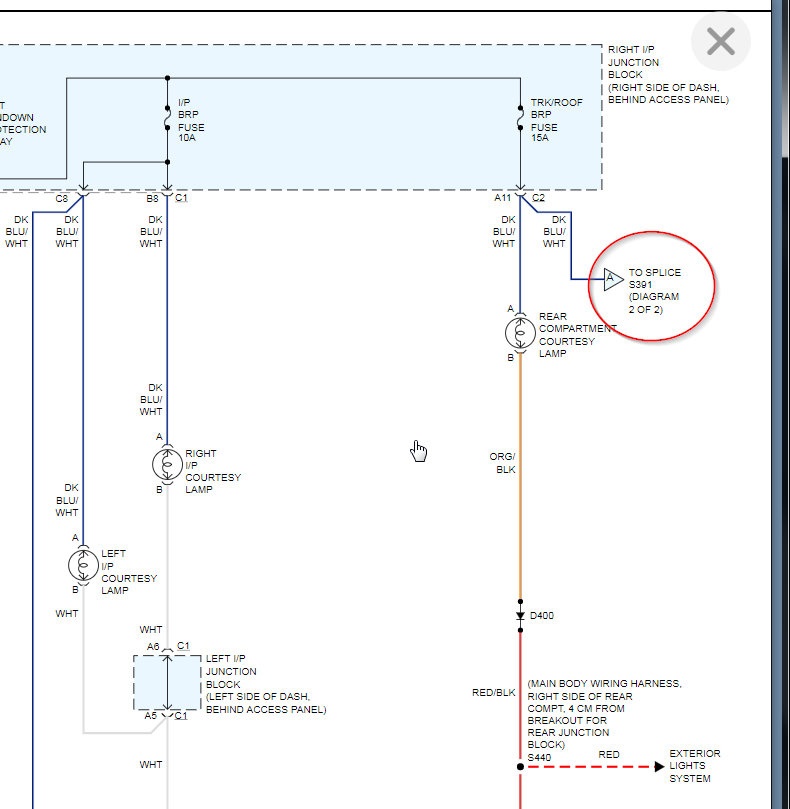Click the 'C8' connector pin label
The image size is (790, 809).
pyautogui.click(x=61, y=198)
